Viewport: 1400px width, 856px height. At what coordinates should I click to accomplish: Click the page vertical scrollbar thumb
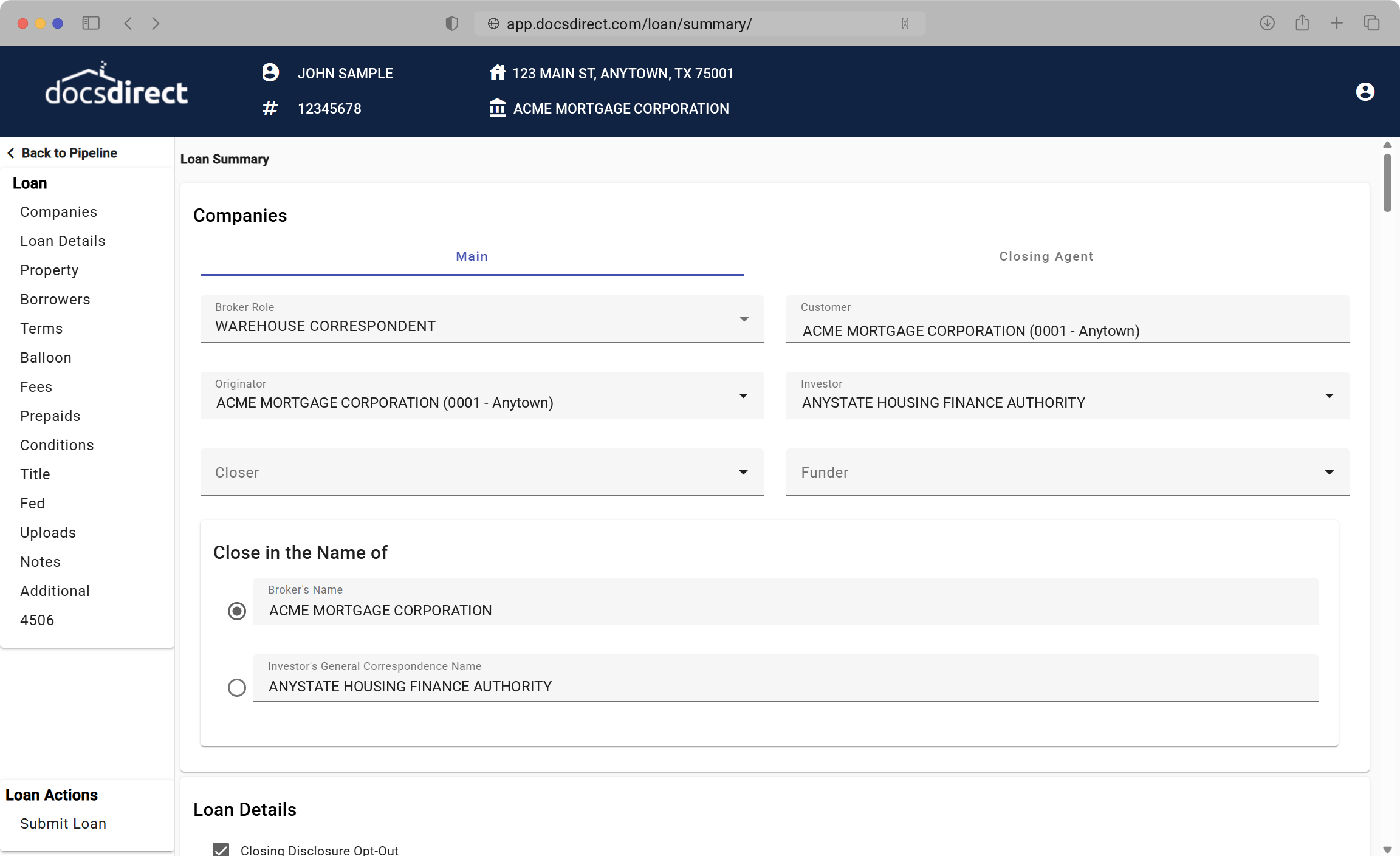1387,183
